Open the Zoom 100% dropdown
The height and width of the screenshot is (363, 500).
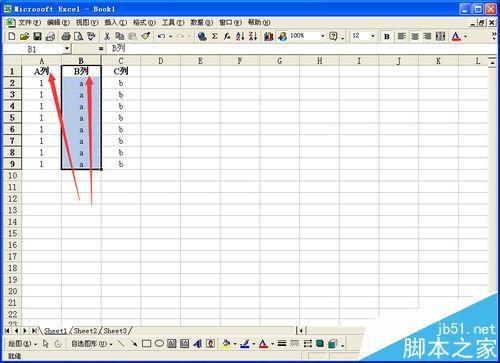pos(322,36)
